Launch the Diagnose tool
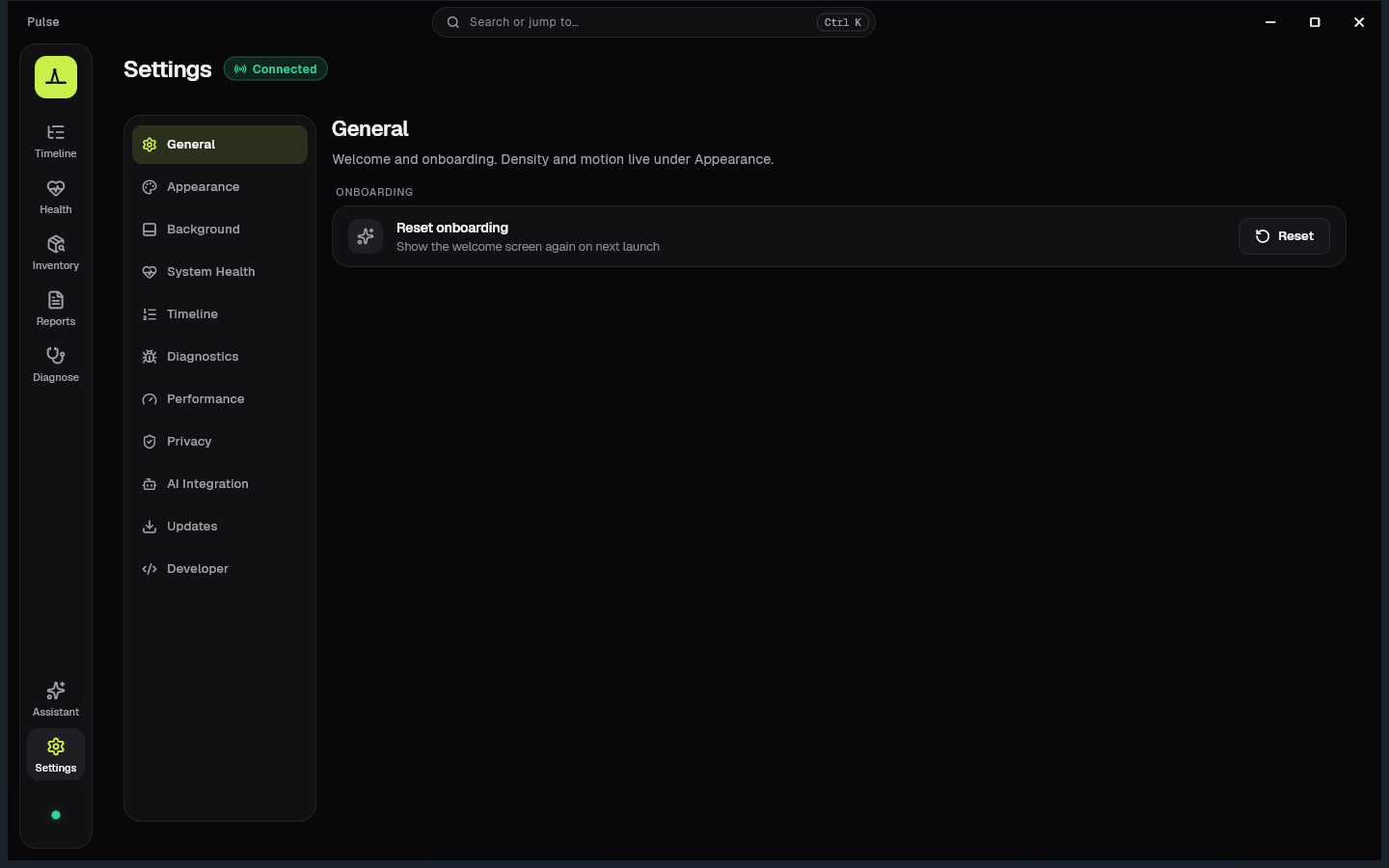The image size is (1389, 868). [56, 365]
